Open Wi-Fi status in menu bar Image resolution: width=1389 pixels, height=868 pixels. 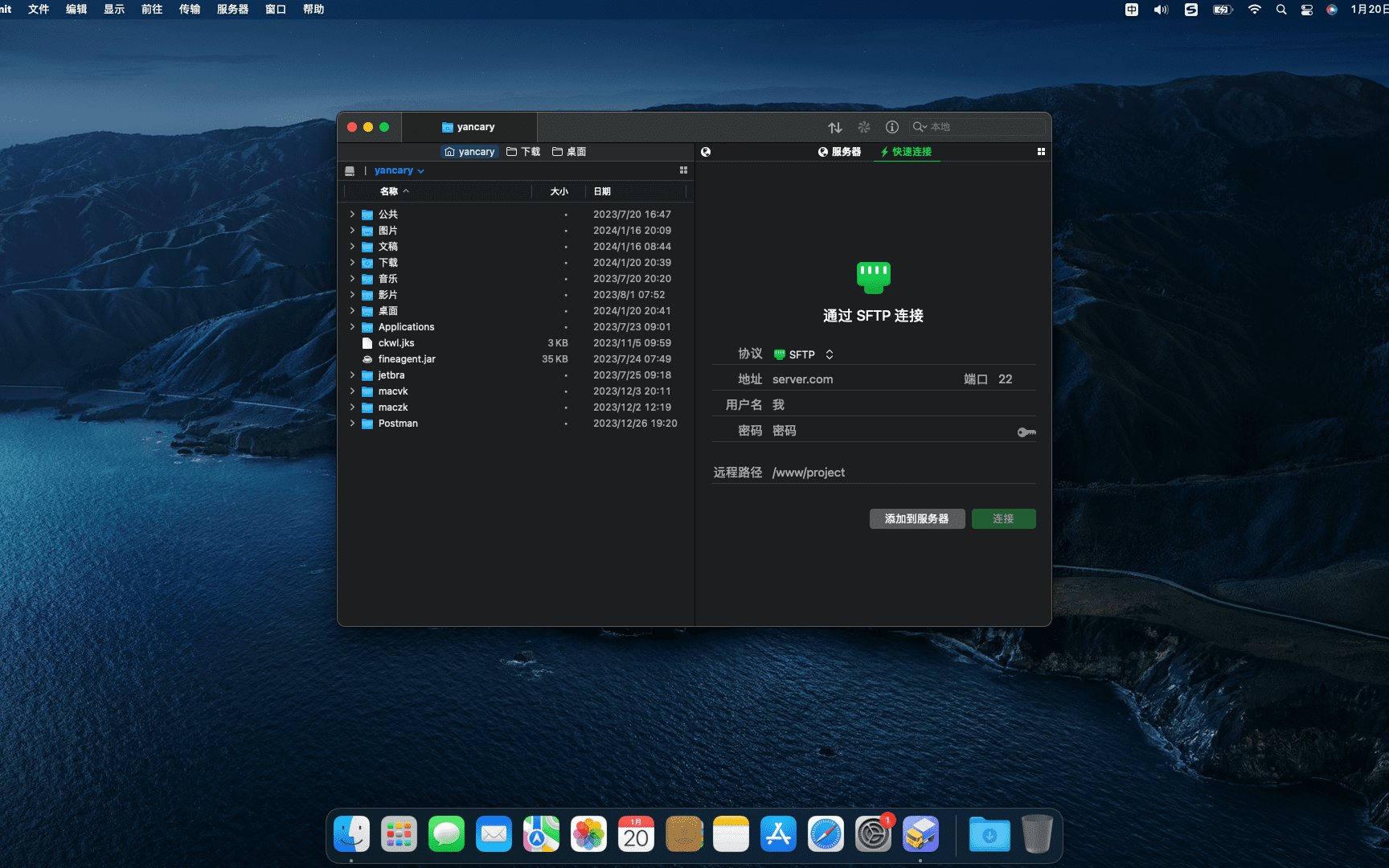coord(1255,10)
